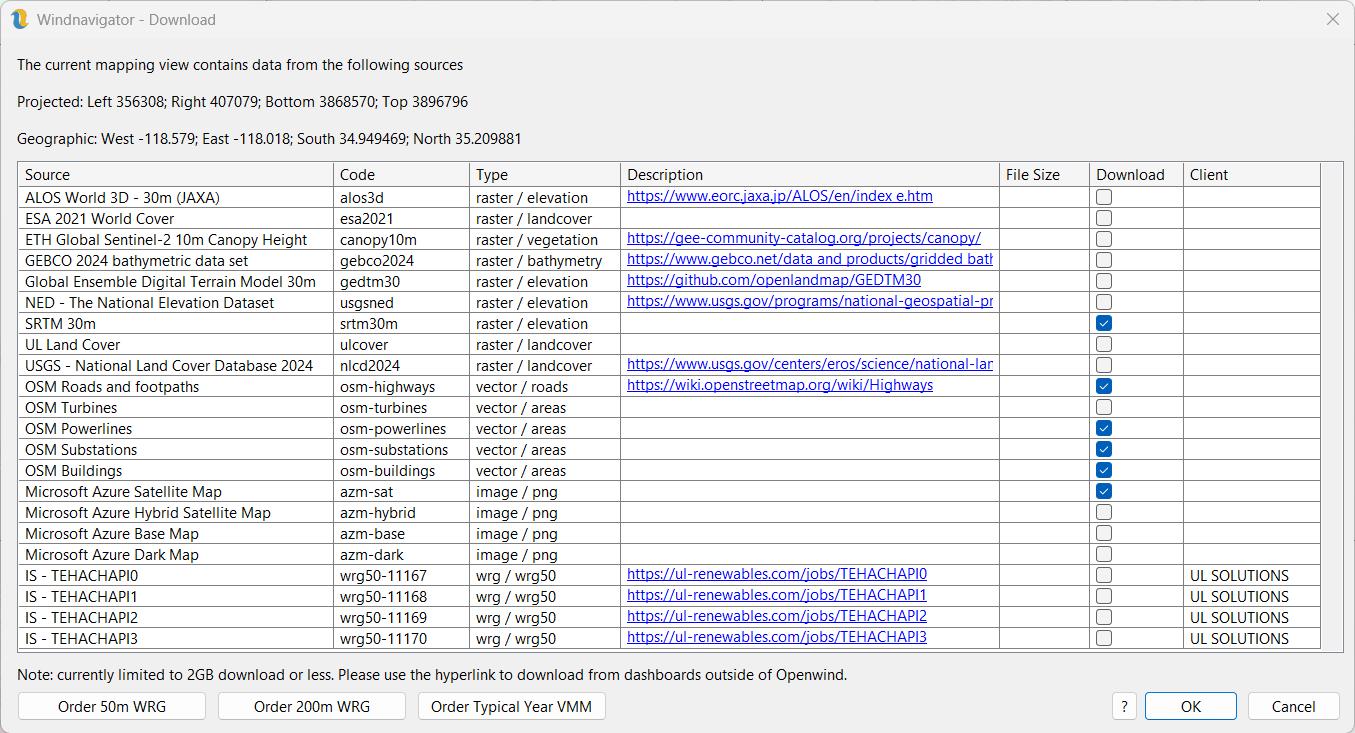
Task: Click the nlcd2024 code cell
Action: [x=401, y=365]
